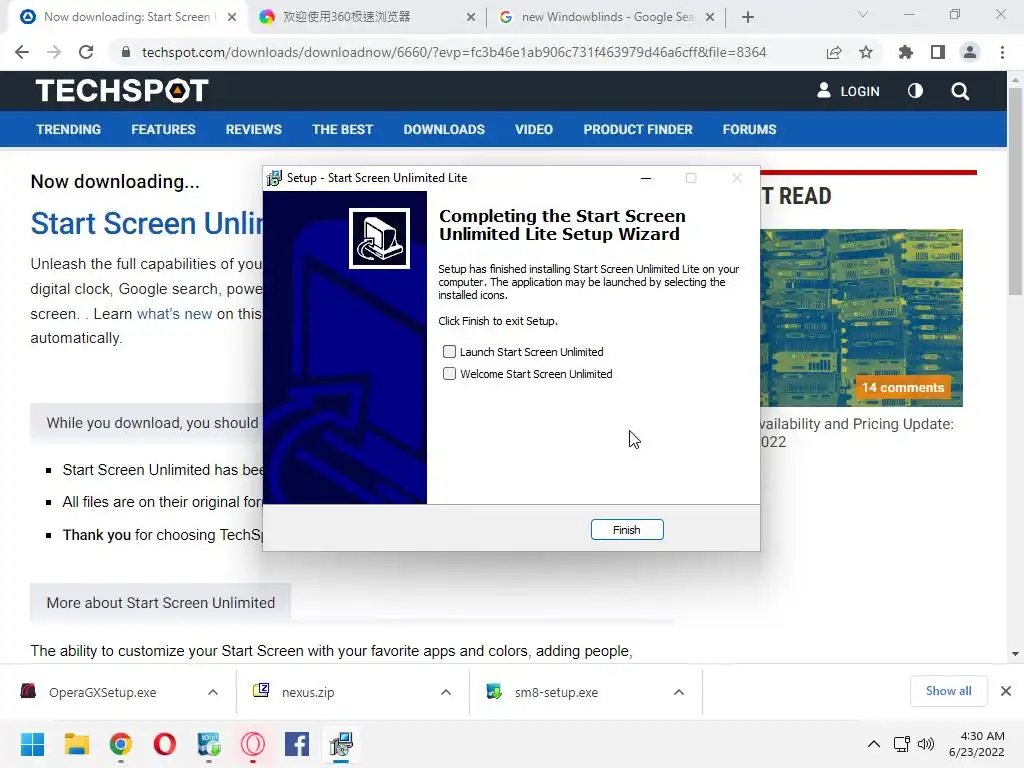The height and width of the screenshot is (768, 1024).
Task: Open the FORUMS menu item
Action: tap(749, 129)
